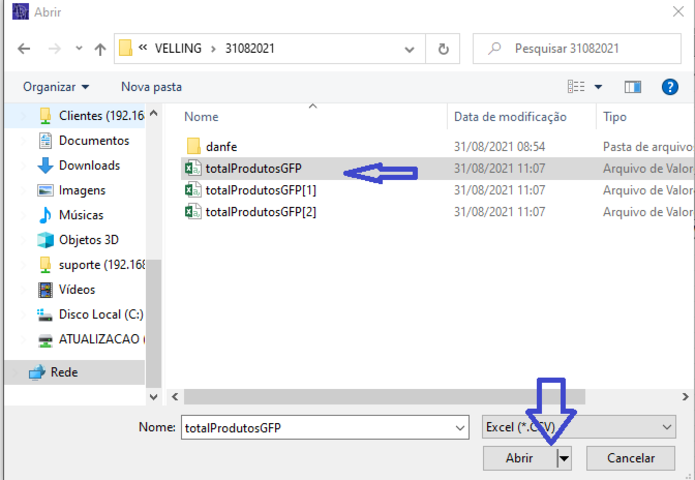Screen dimensions: 695x480
Task: Open the address bar history dropdown
Action: (x=407, y=48)
